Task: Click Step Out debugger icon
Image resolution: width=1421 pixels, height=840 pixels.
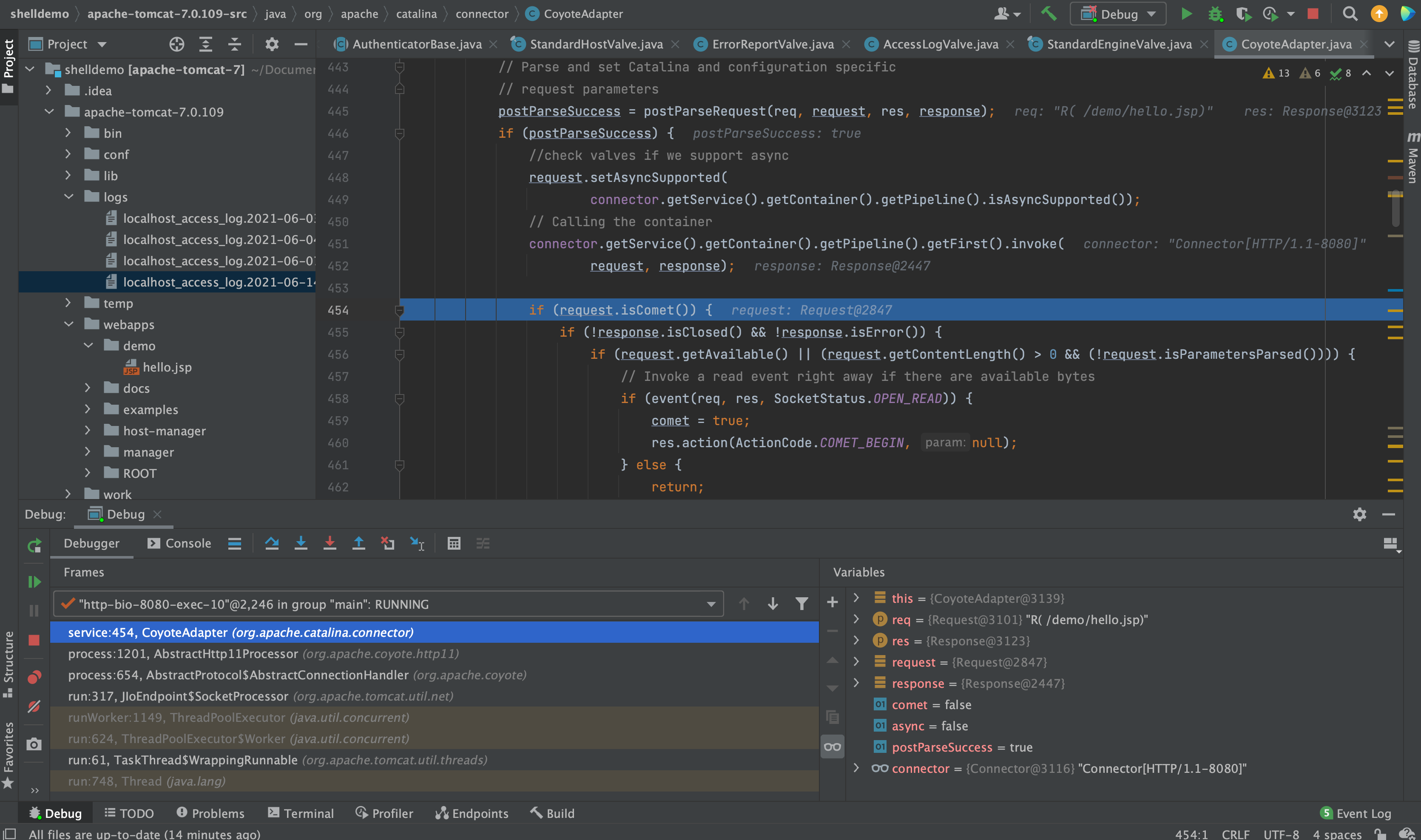Action: [x=358, y=543]
